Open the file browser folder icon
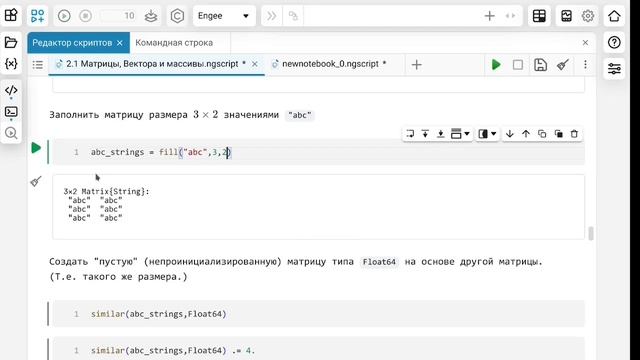 point(11,42)
